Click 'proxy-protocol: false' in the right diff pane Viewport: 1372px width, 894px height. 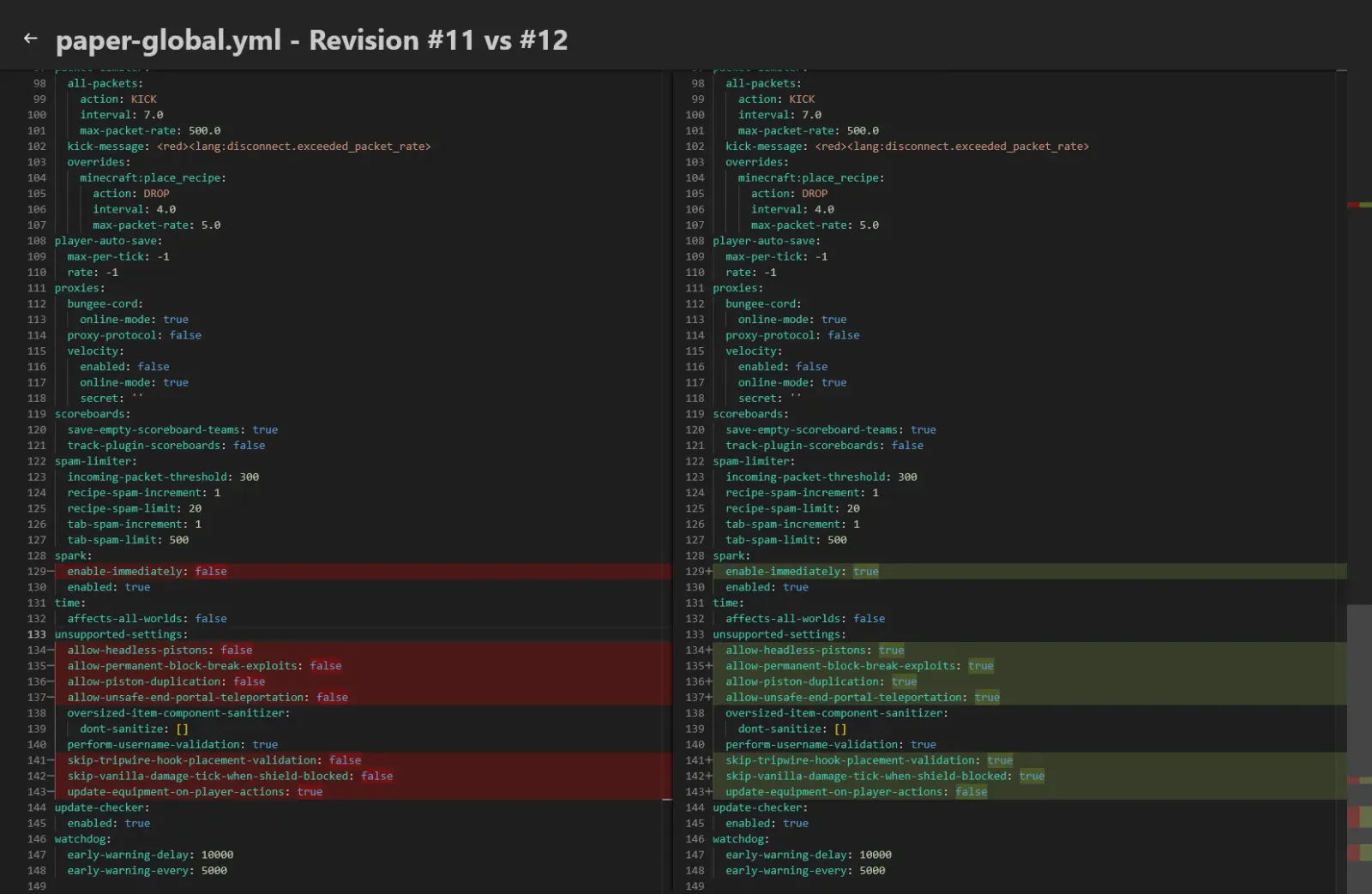(792, 335)
